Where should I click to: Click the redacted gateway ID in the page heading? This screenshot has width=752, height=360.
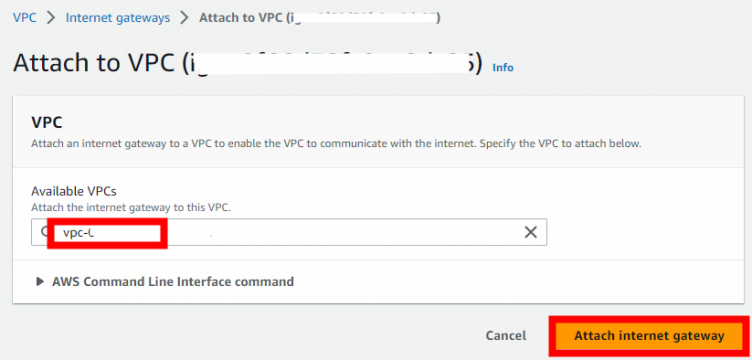pos(331,63)
